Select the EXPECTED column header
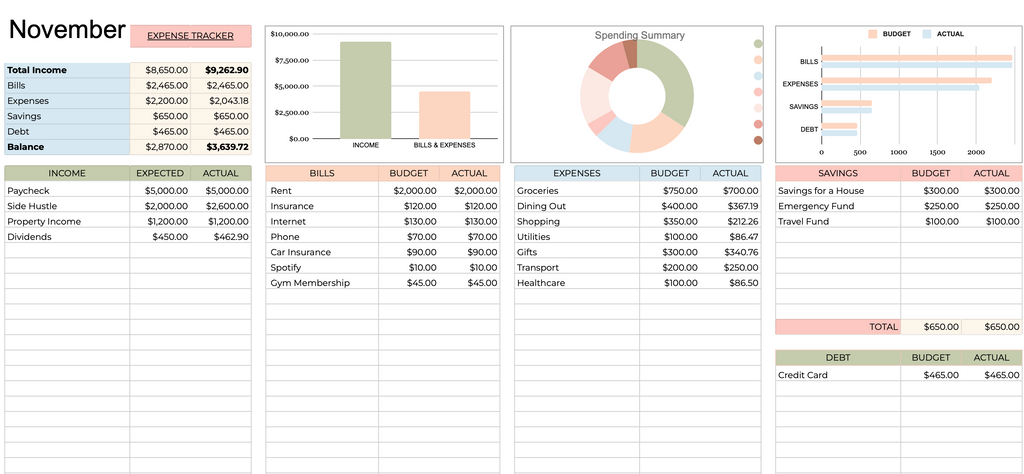This screenshot has height=474, width=1024. [x=161, y=174]
